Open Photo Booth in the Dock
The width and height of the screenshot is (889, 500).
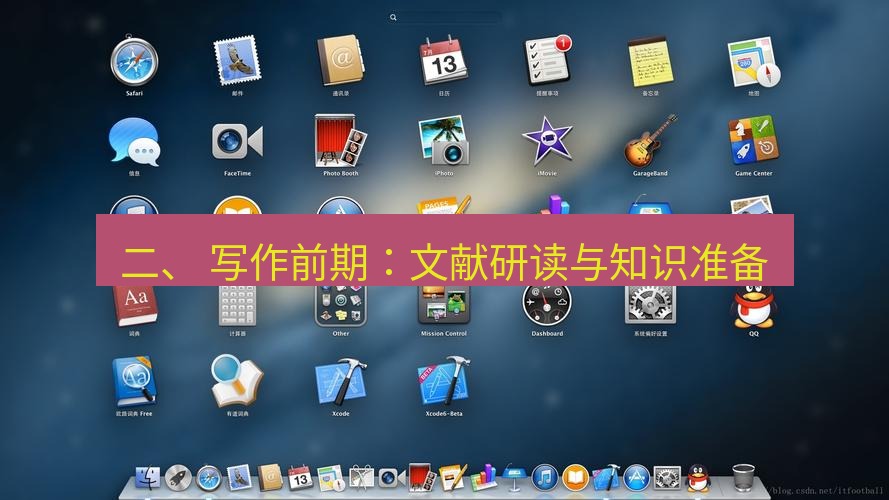point(422,478)
